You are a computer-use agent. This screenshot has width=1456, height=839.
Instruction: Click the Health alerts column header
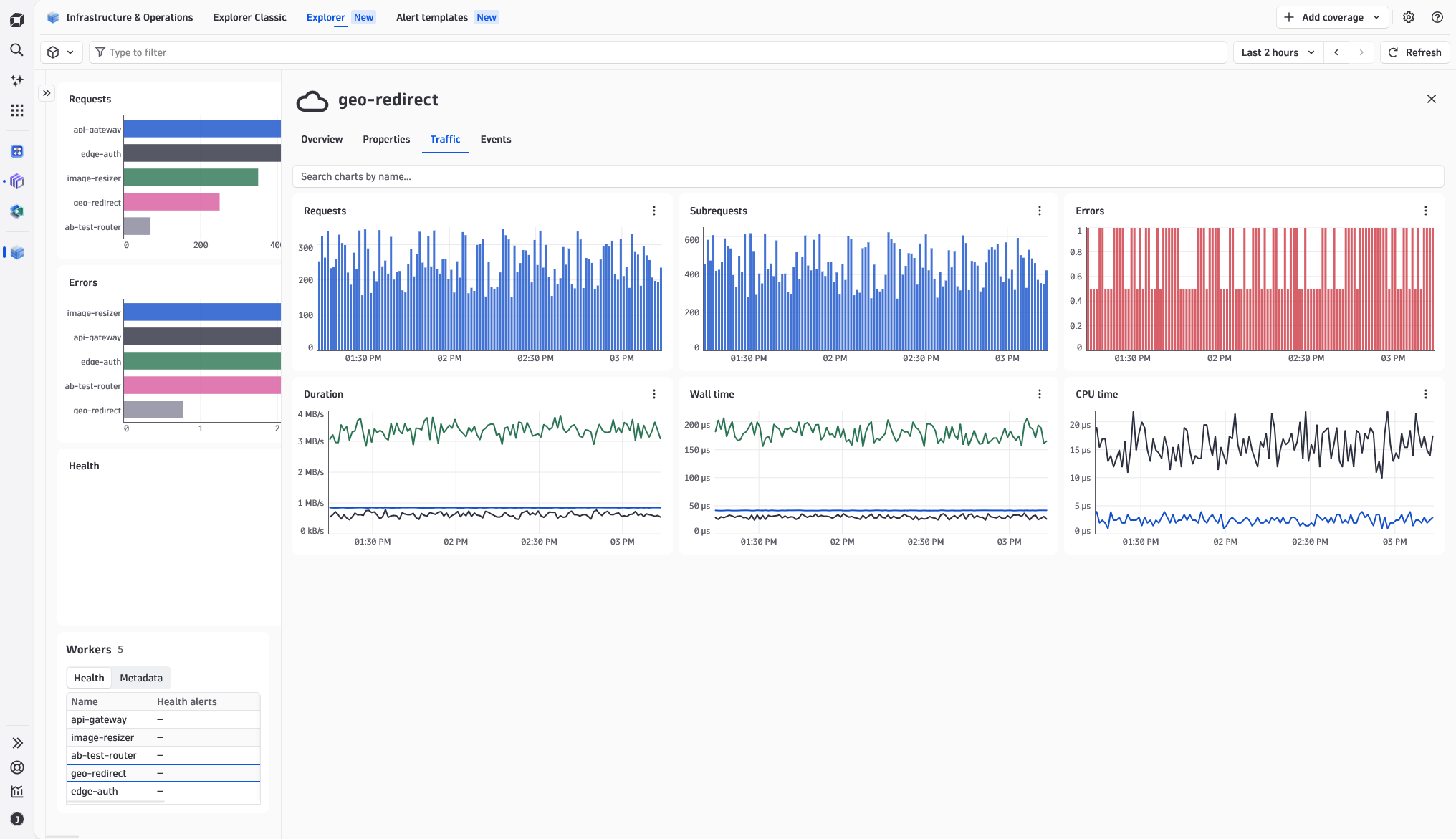click(206, 701)
